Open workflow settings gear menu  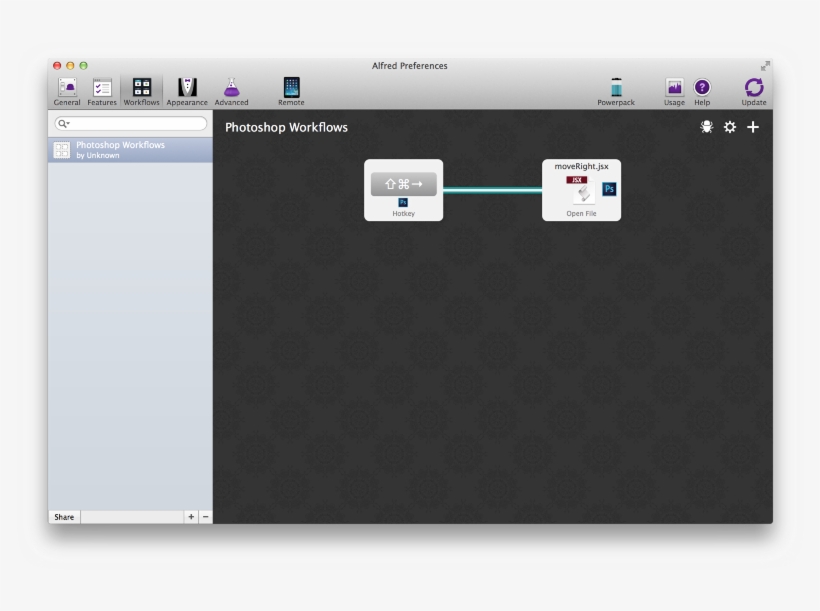pos(730,127)
